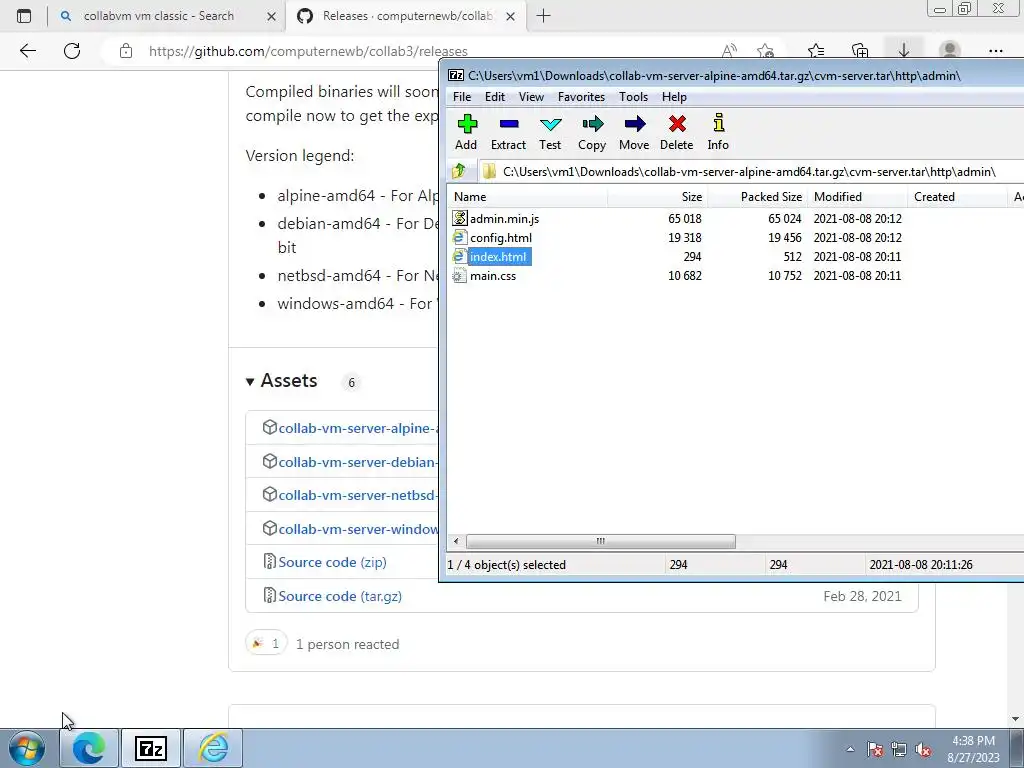Click the scroll left arrow in 7-Zip list
This screenshot has width=1024, height=768.
[x=456, y=541]
